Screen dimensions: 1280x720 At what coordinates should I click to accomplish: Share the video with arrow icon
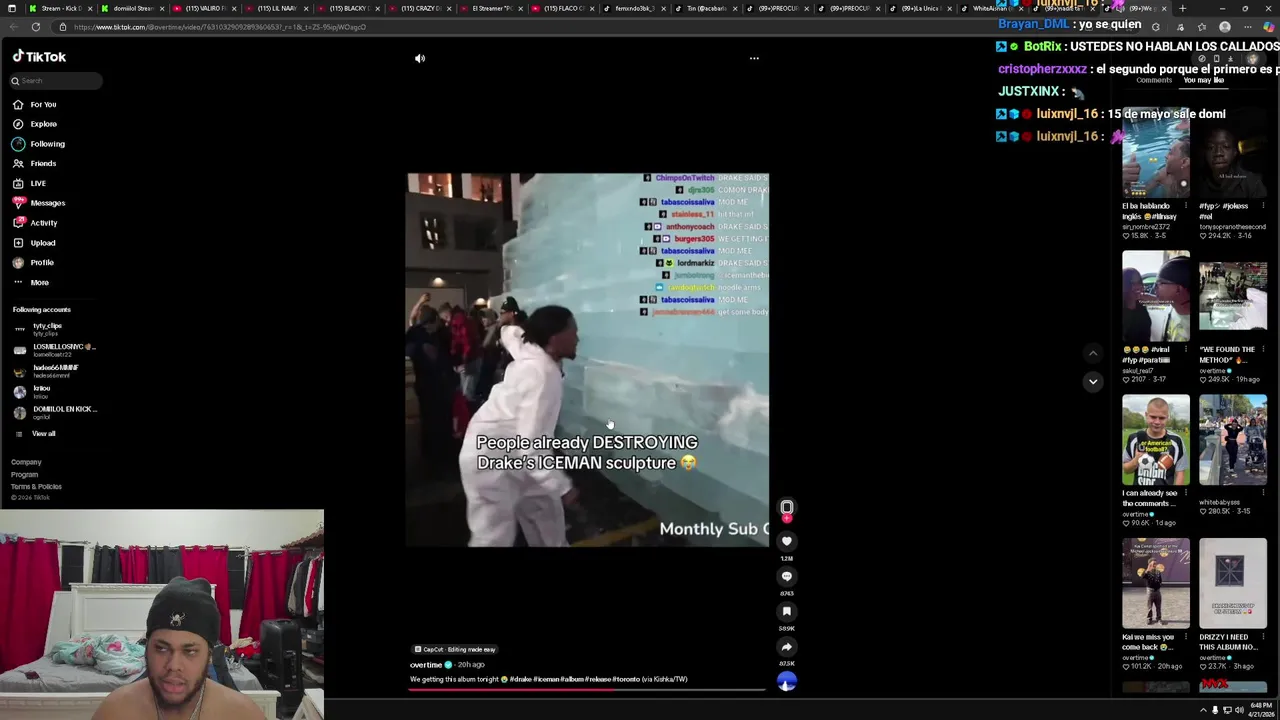click(787, 646)
